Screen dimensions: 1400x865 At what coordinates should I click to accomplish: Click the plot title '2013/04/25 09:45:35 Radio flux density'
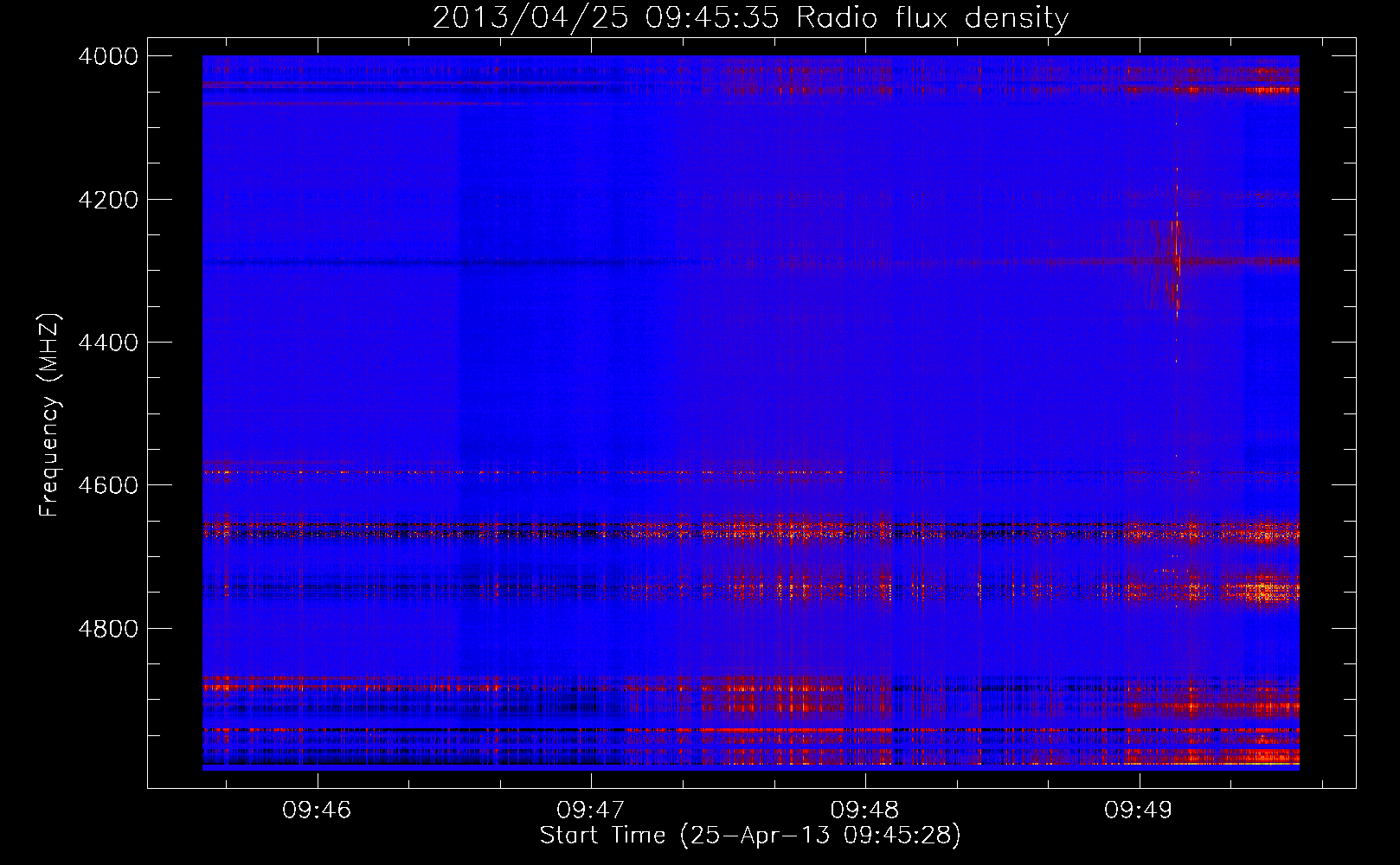point(750,17)
